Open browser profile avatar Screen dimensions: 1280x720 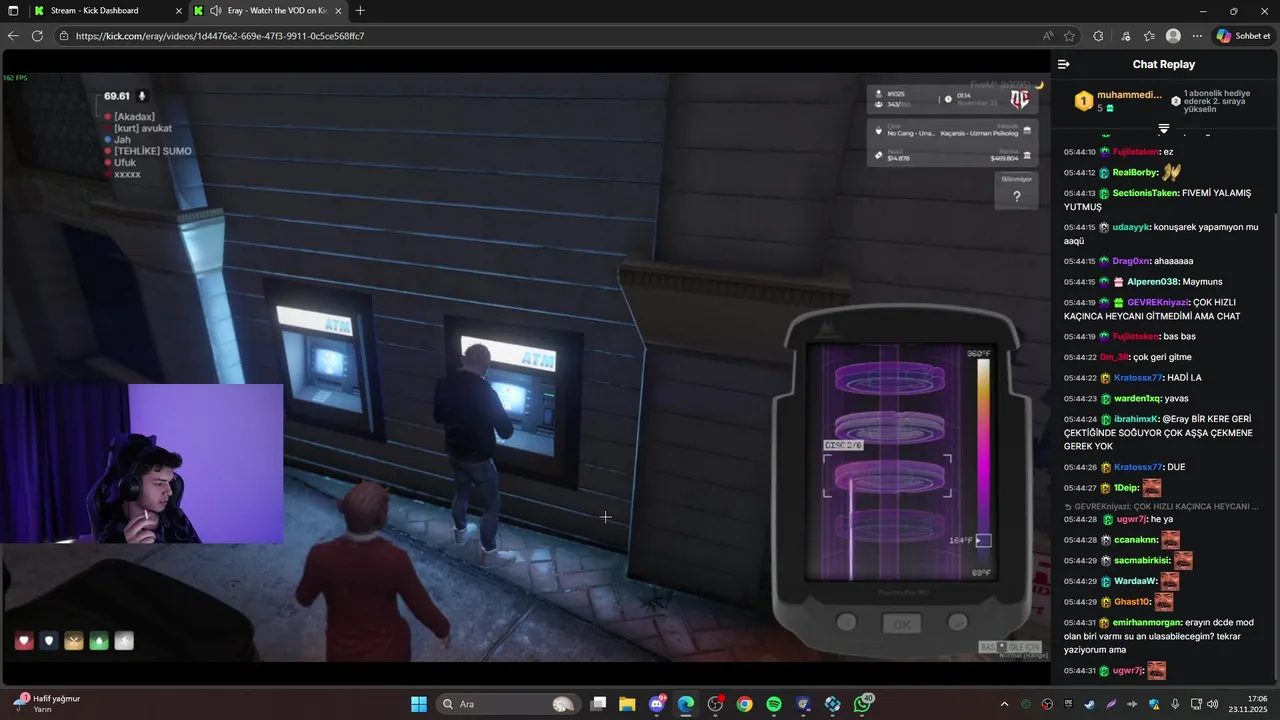[x=1173, y=36]
